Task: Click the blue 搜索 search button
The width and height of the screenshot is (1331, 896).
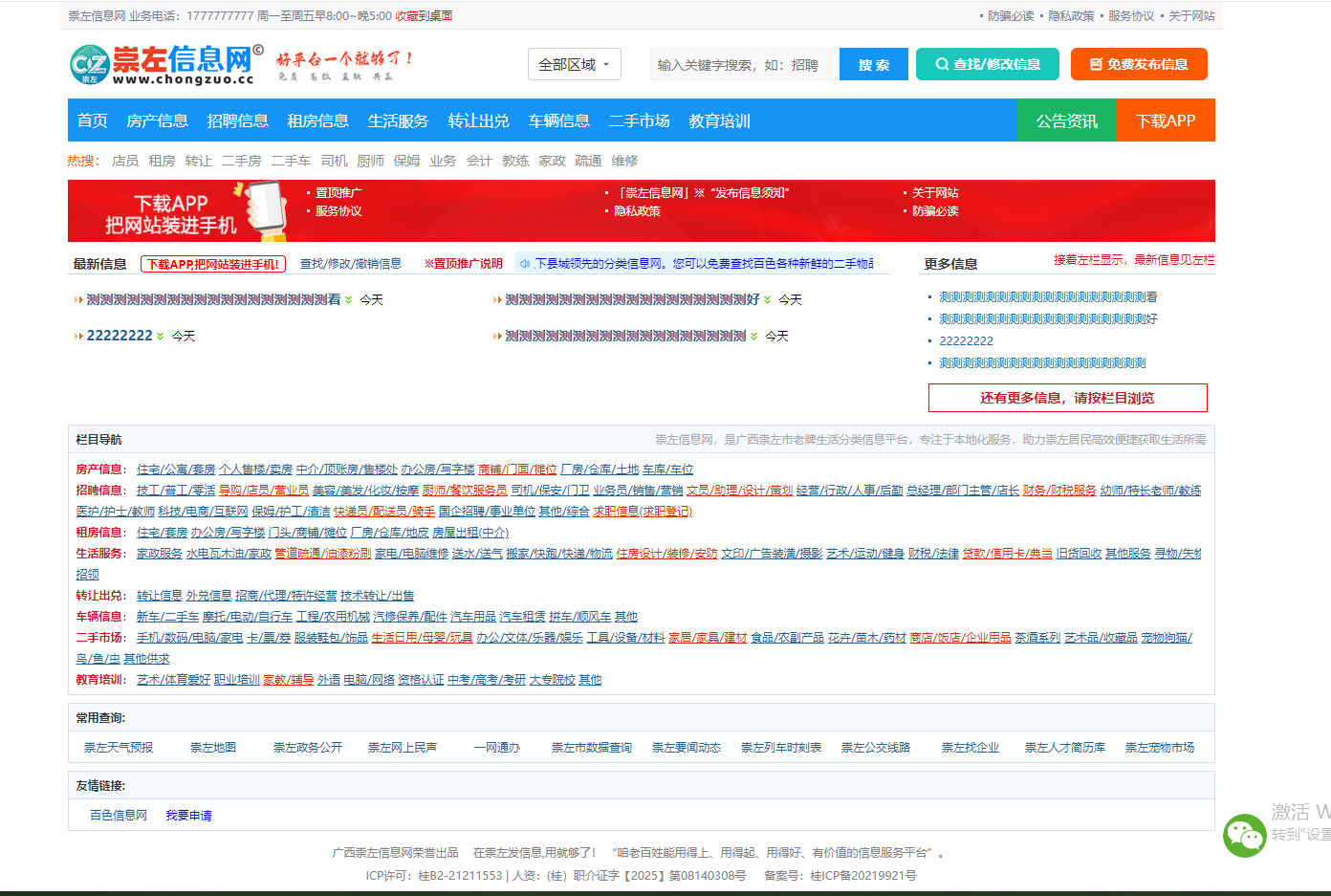Action: [x=874, y=65]
